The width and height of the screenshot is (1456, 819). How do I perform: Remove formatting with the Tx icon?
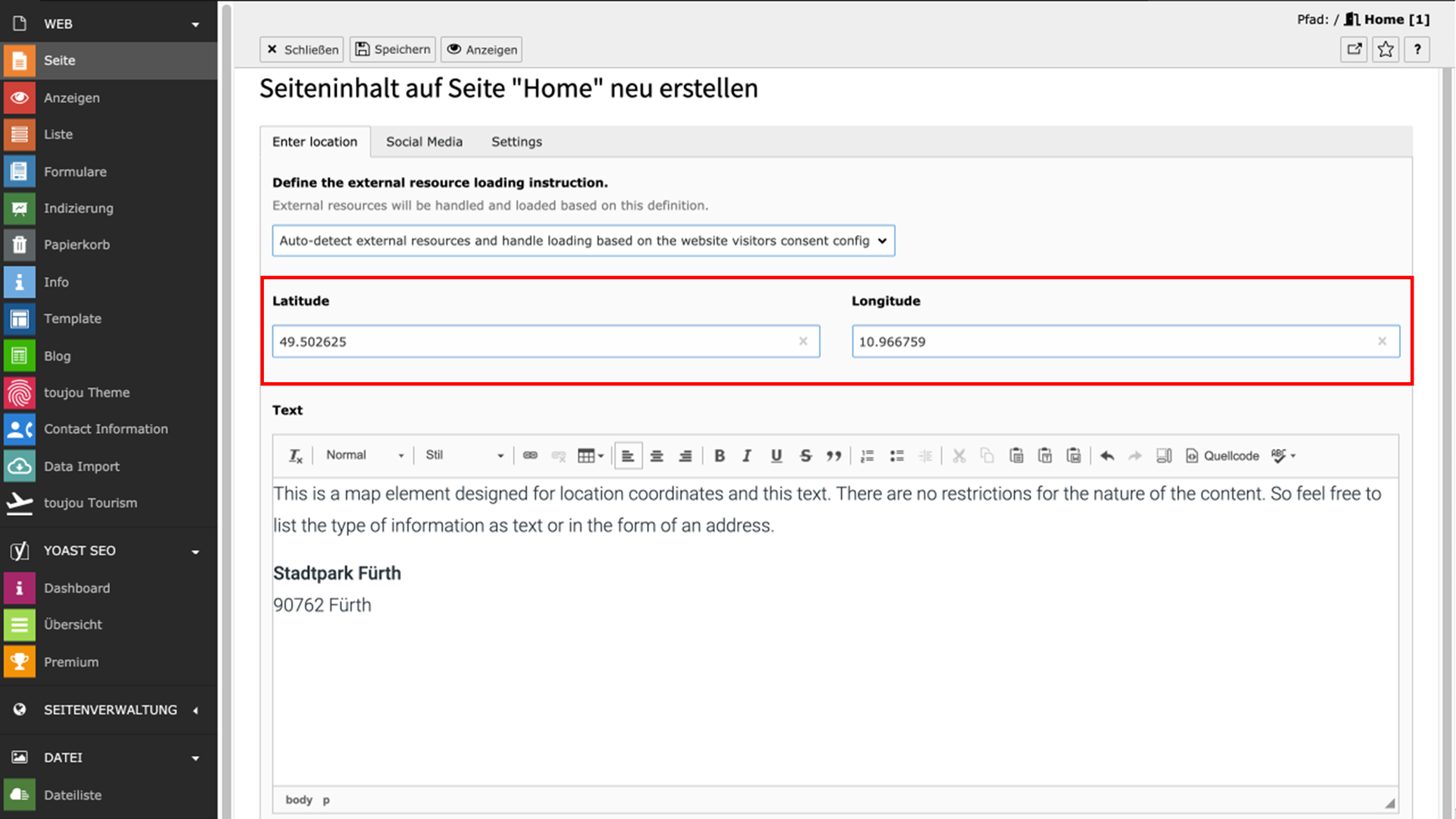pyautogui.click(x=296, y=456)
